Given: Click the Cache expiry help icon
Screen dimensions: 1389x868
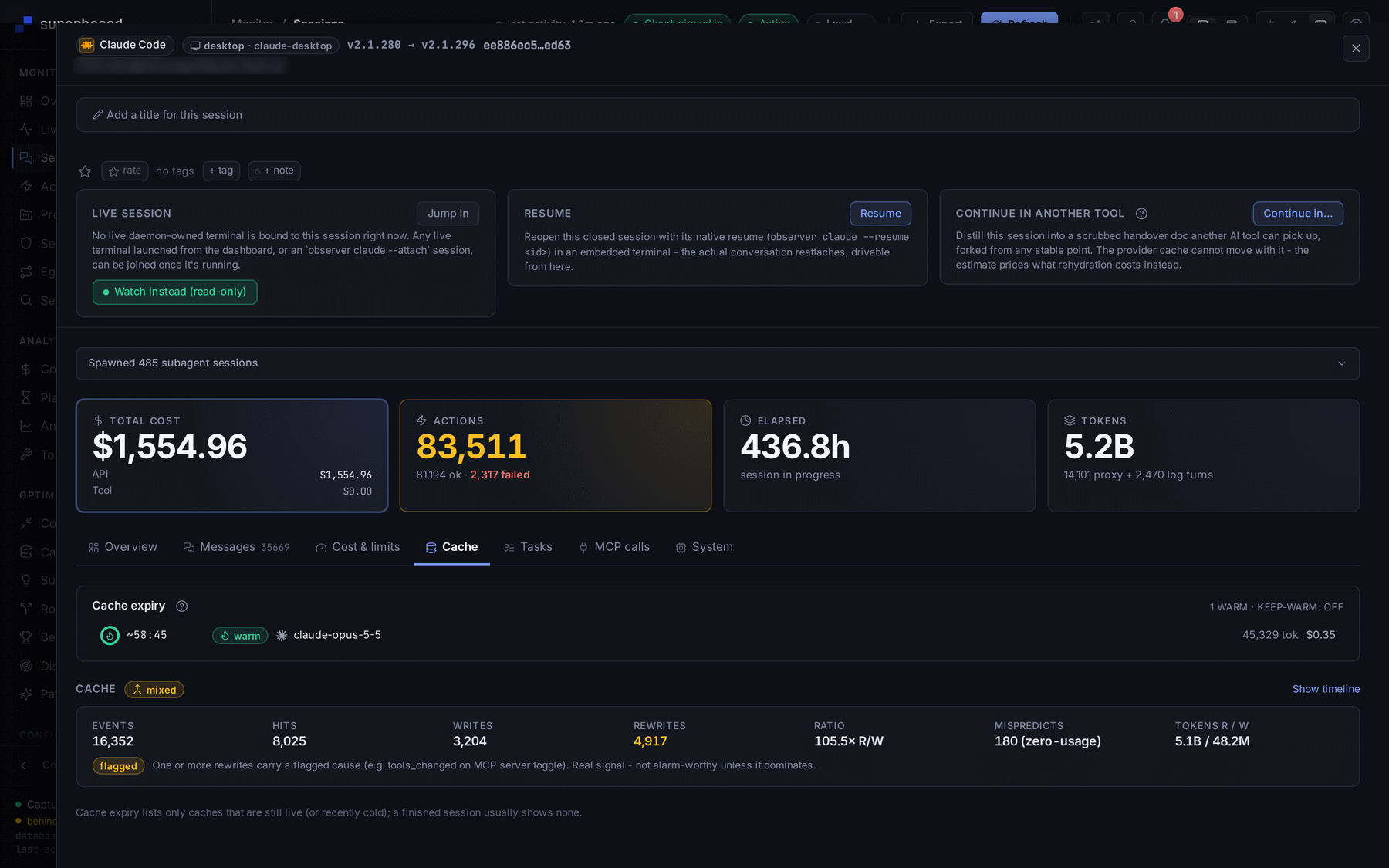Looking at the screenshot, I should click(x=182, y=606).
